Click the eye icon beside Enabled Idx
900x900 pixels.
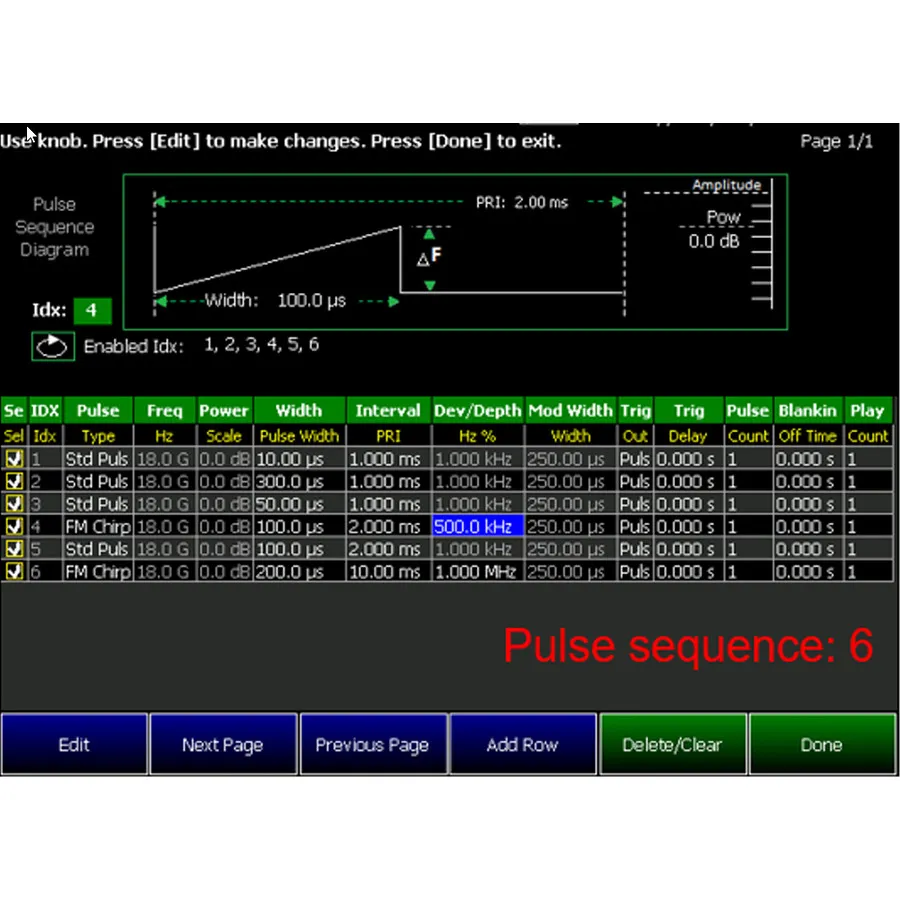[52, 345]
